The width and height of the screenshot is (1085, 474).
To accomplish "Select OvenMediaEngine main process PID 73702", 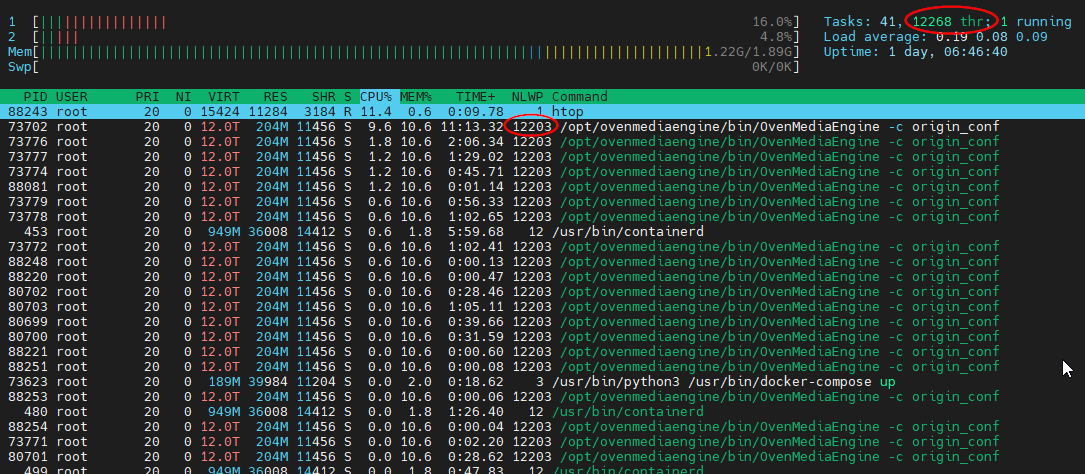I will pyautogui.click(x=542, y=127).
